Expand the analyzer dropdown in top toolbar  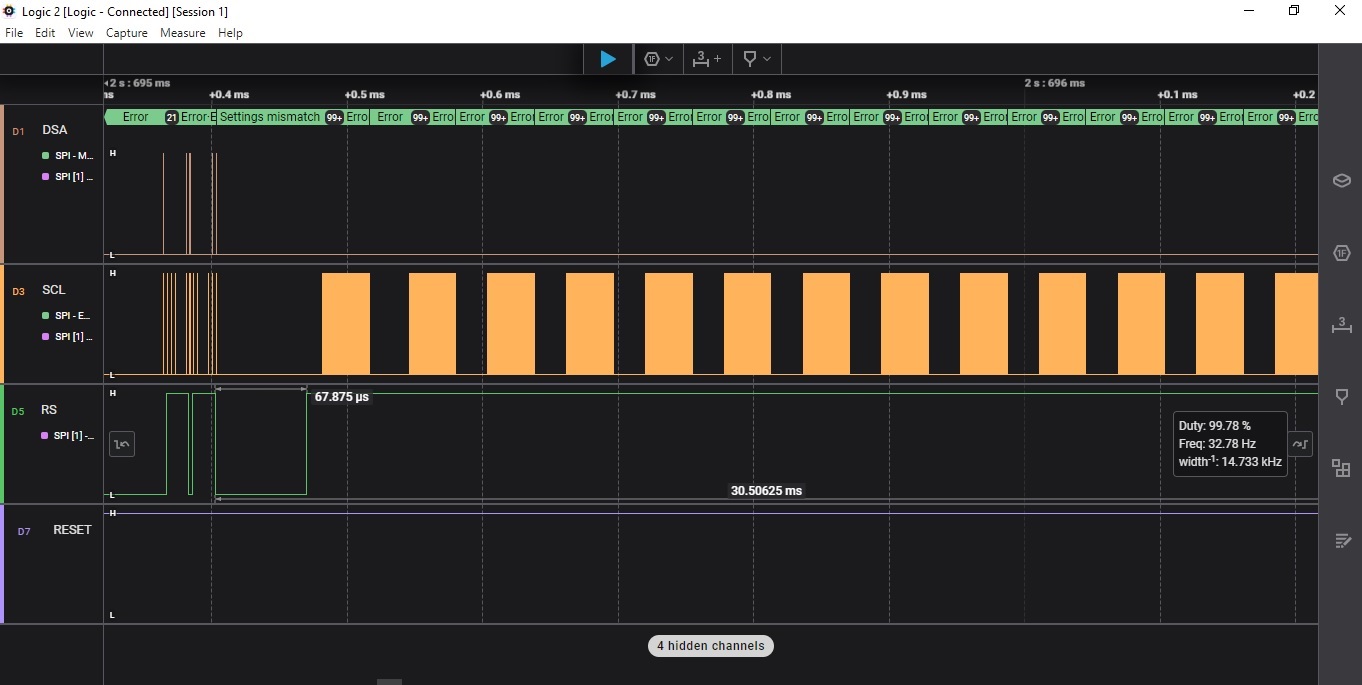click(658, 59)
